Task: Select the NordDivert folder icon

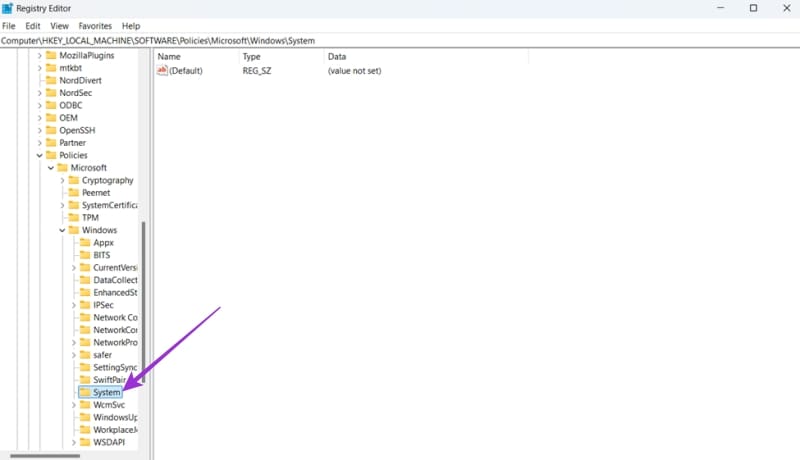Action: (51, 80)
